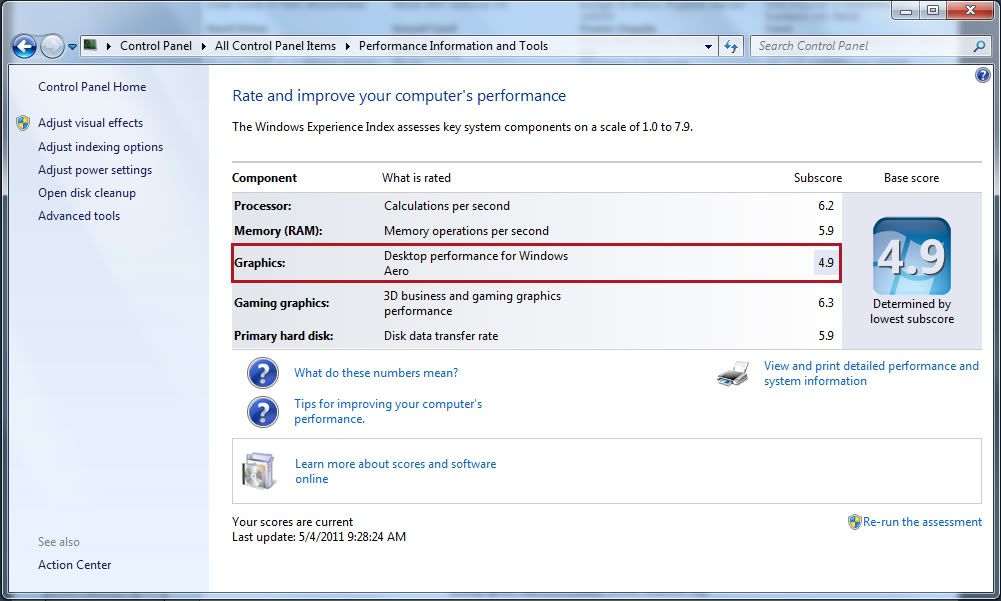The height and width of the screenshot is (601, 1001).
Task: Open the address bar history dropdown
Action: 708,47
